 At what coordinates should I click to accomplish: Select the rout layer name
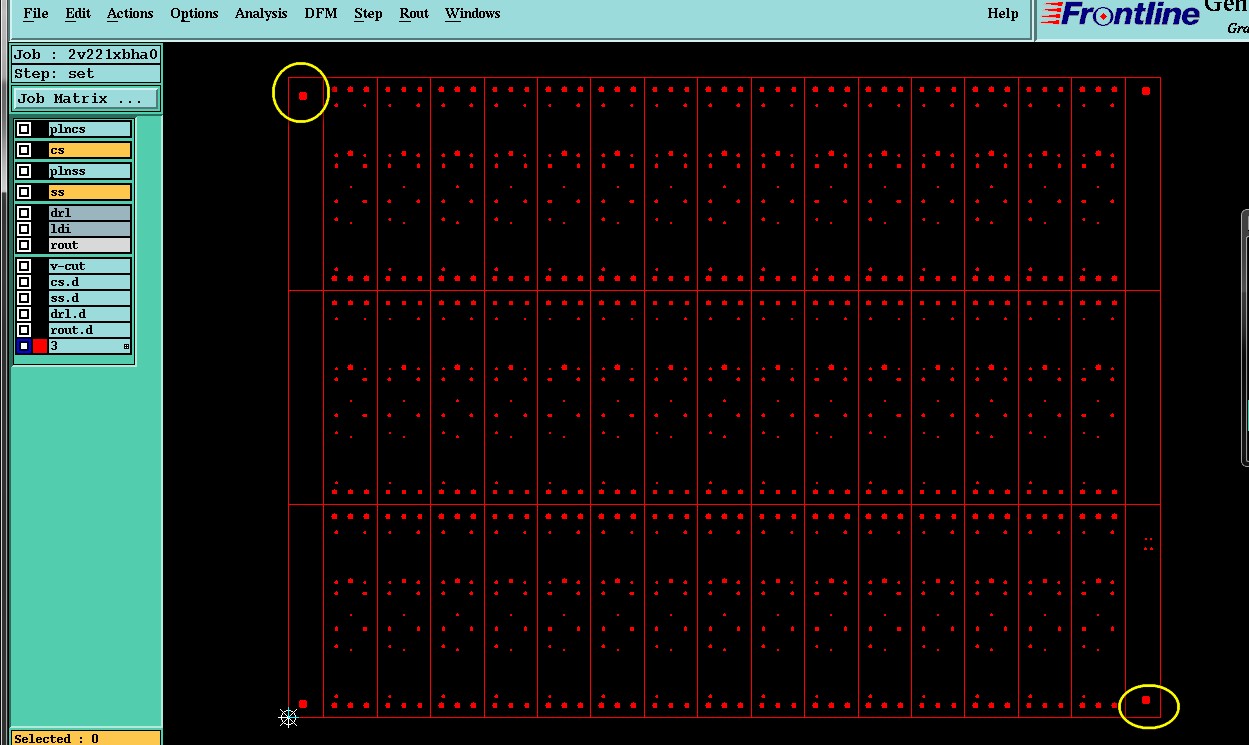[x=90, y=245]
